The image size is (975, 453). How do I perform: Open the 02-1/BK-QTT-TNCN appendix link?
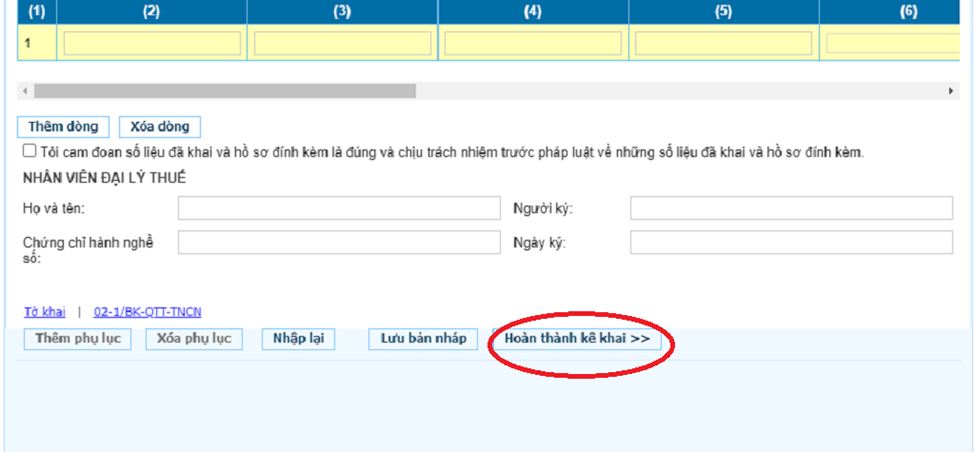(147, 312)
